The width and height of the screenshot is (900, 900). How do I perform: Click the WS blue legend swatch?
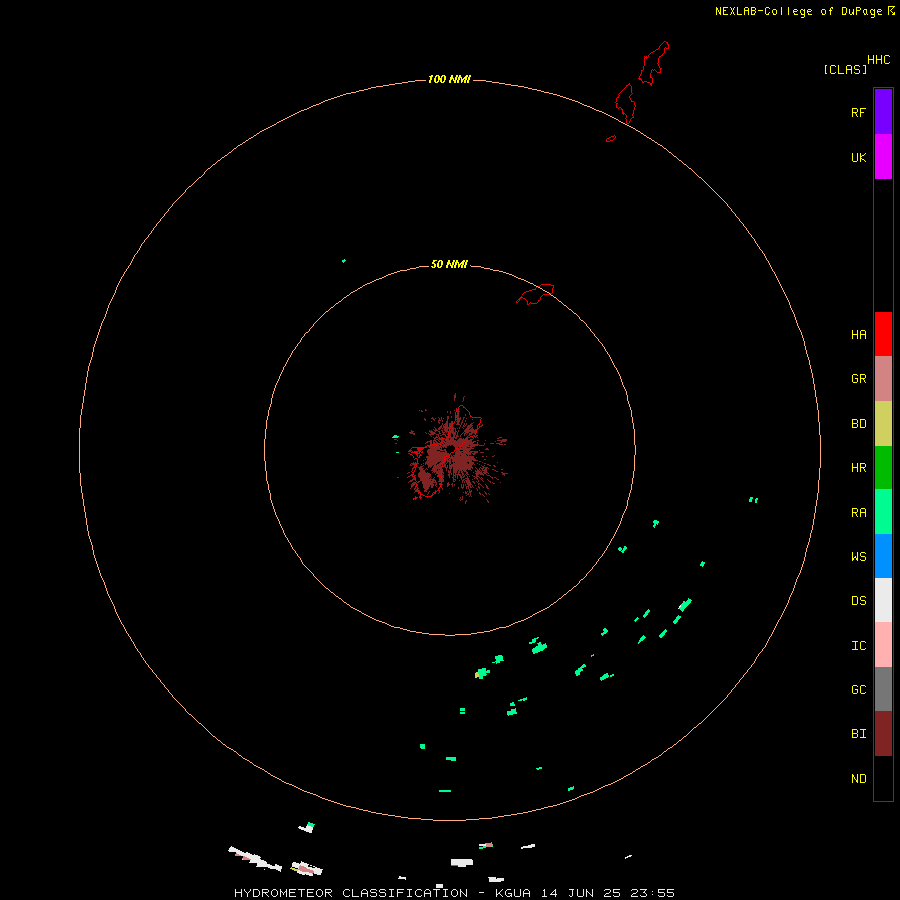[883, 556]
